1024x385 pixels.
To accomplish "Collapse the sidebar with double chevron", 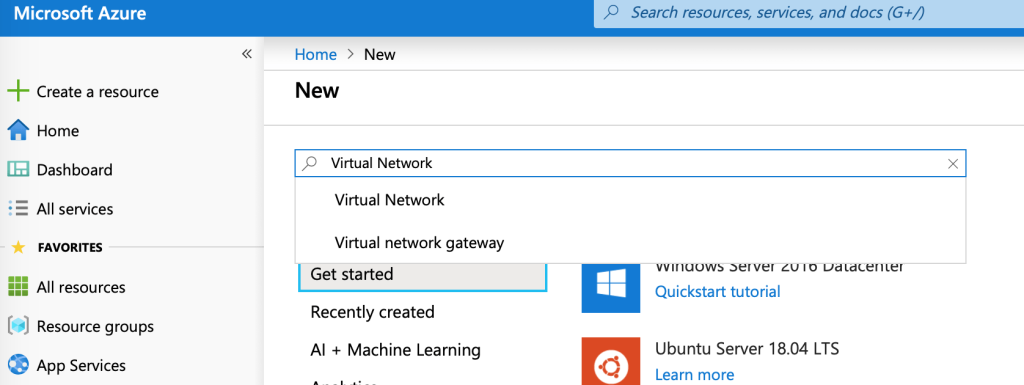I will tap(247, 54).
